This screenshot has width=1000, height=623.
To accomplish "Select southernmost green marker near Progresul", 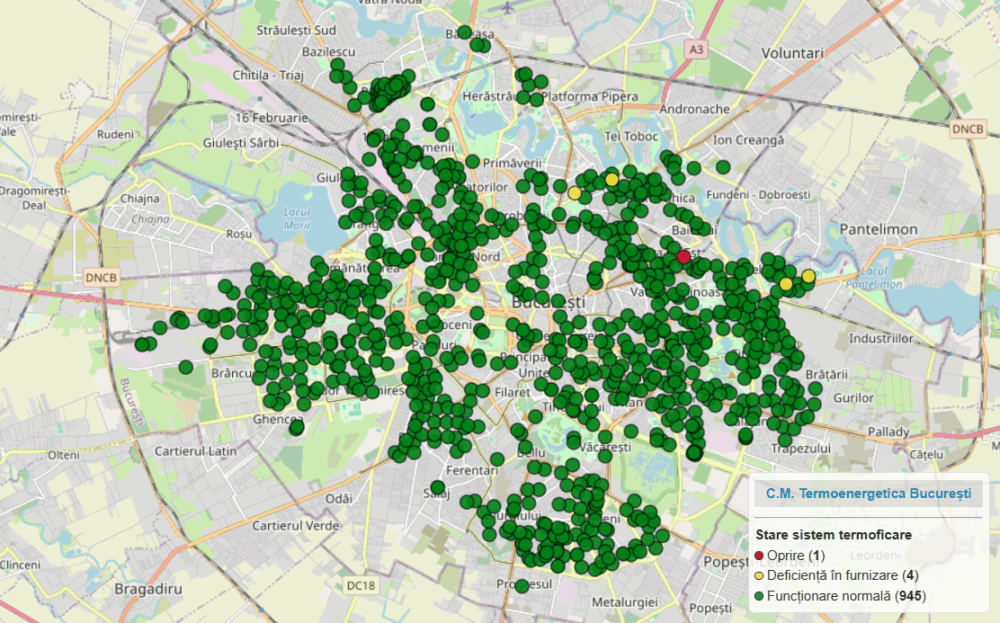I will point(522,586).
